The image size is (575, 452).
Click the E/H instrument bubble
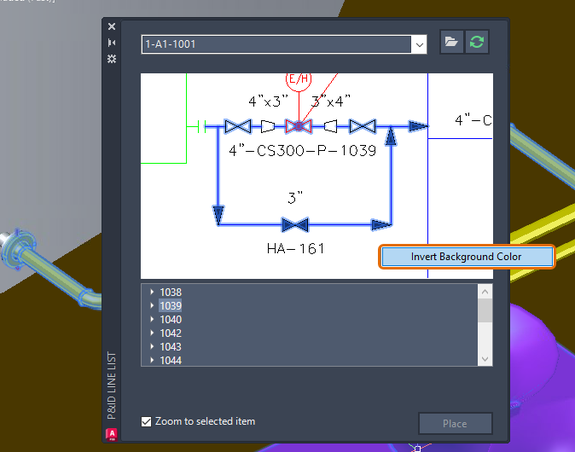[x=299, y=80]
